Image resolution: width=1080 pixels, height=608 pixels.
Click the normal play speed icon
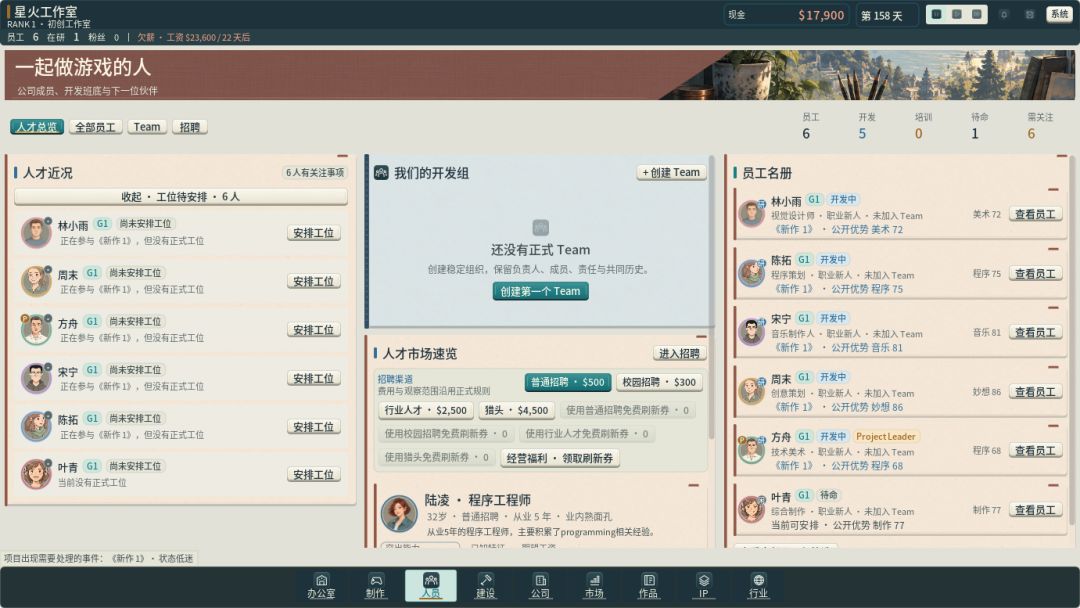957,14
